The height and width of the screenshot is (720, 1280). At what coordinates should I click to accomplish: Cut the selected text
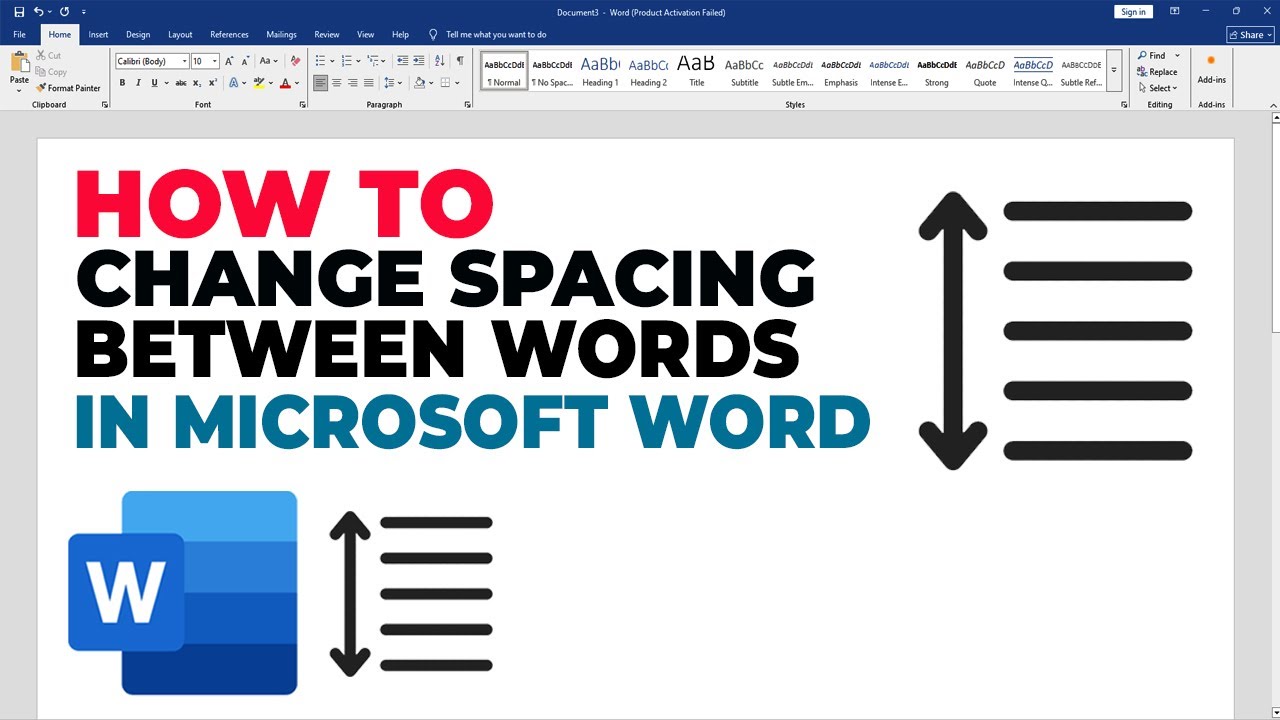pos(49,56)
